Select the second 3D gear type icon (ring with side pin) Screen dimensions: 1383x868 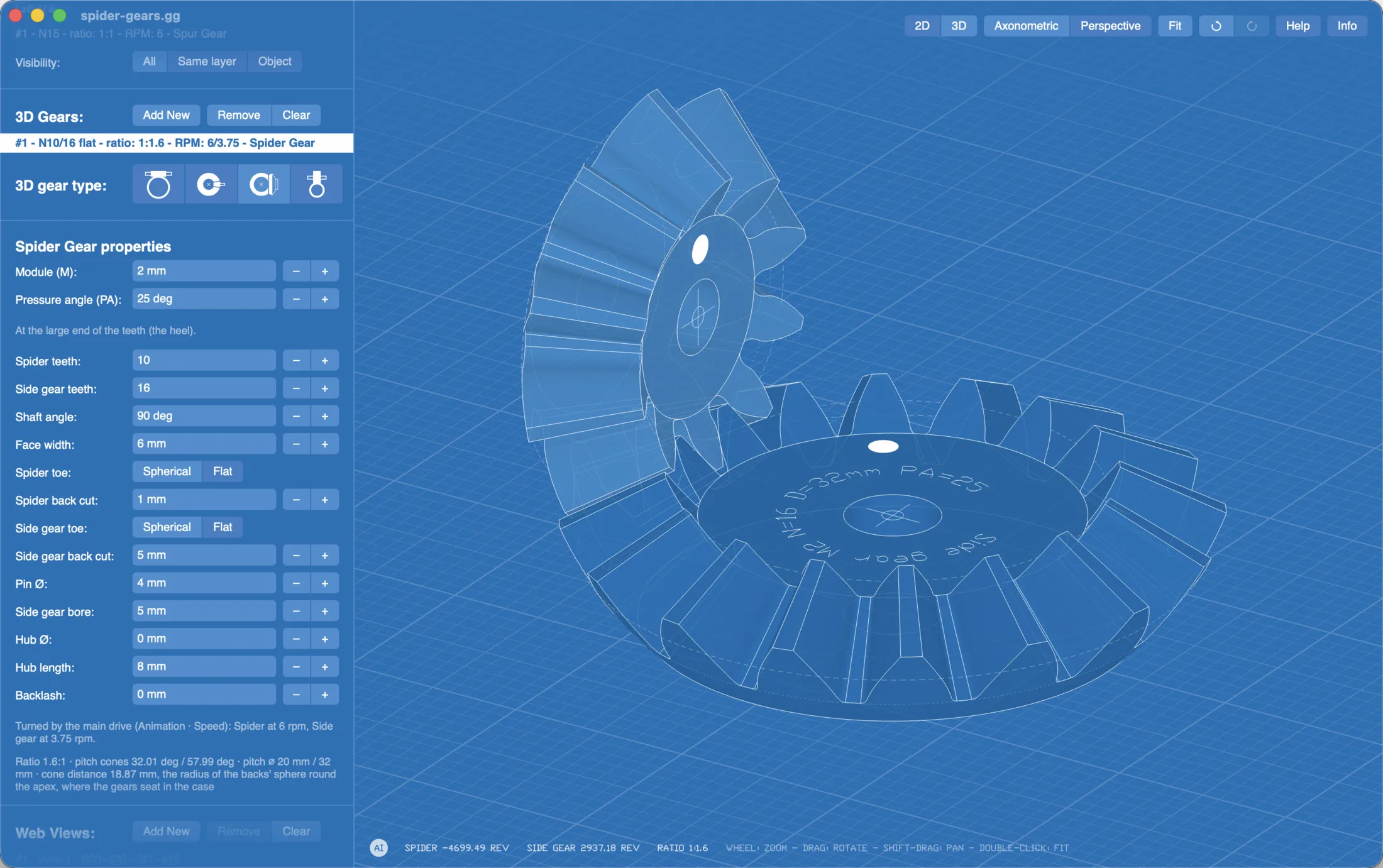[x=211, y=184]
